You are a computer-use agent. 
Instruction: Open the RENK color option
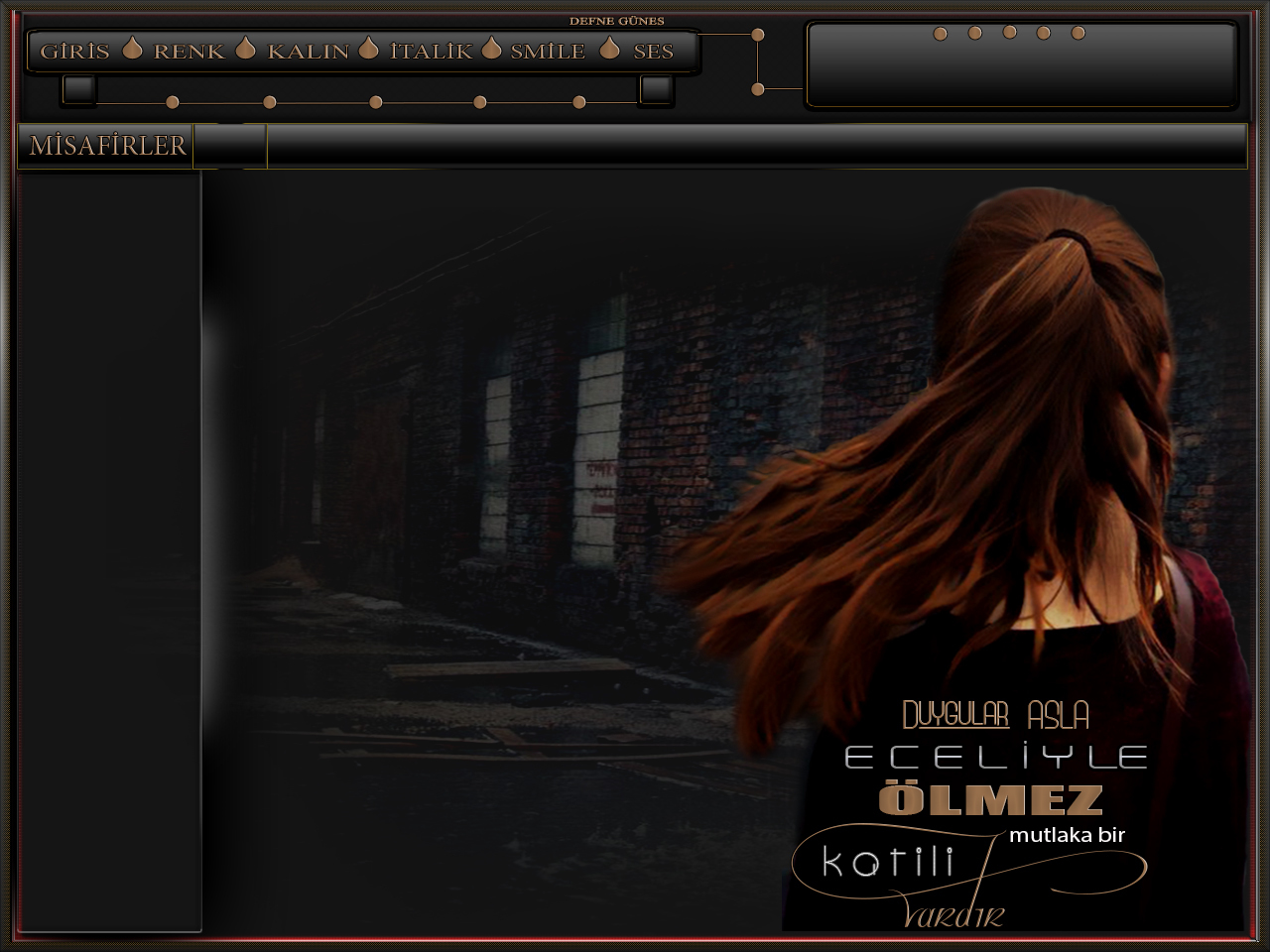coord(189,52)
